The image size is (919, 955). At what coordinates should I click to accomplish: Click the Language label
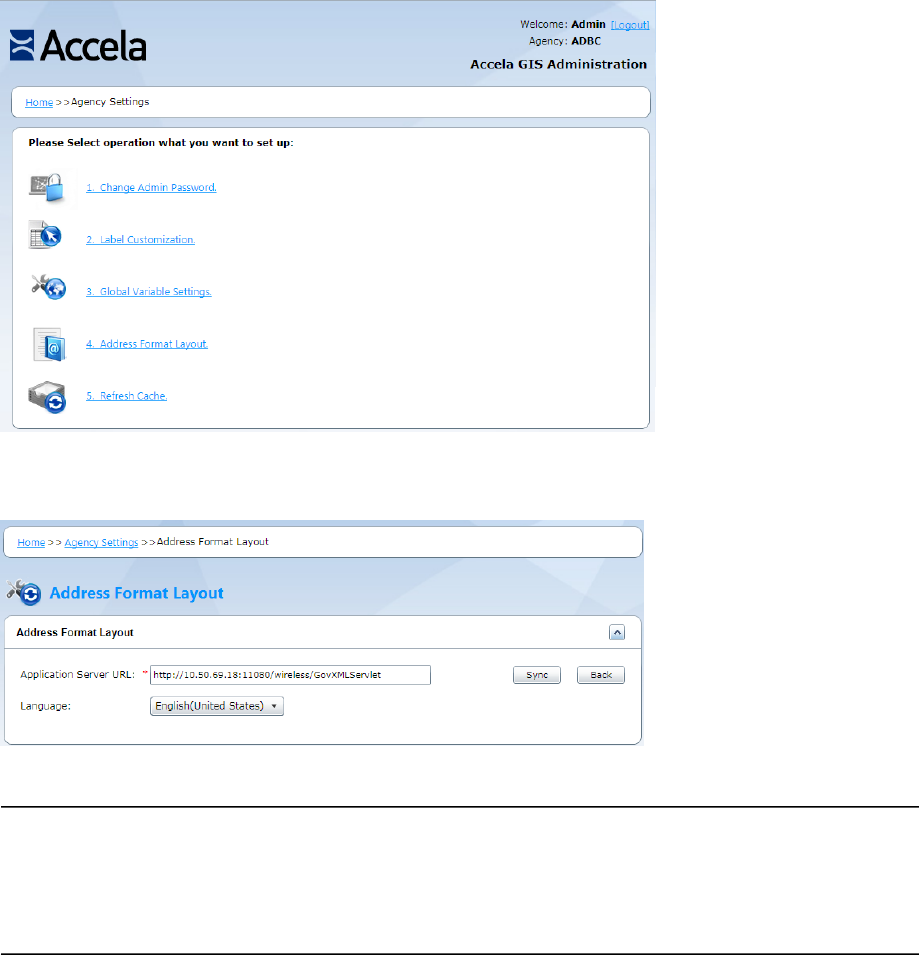tap(46, 707)
